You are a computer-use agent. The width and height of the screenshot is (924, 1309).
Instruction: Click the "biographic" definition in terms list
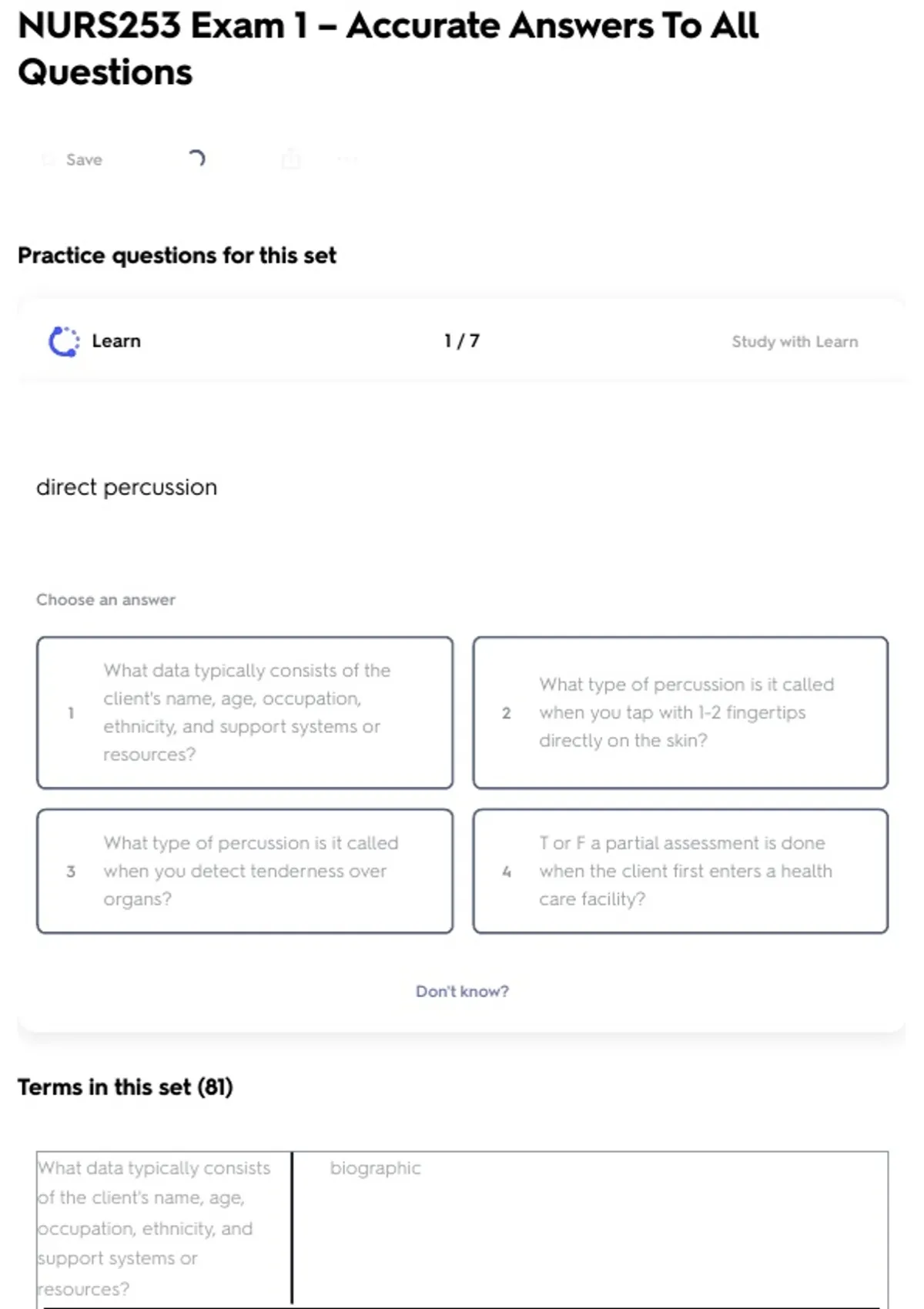[375, 1168]
